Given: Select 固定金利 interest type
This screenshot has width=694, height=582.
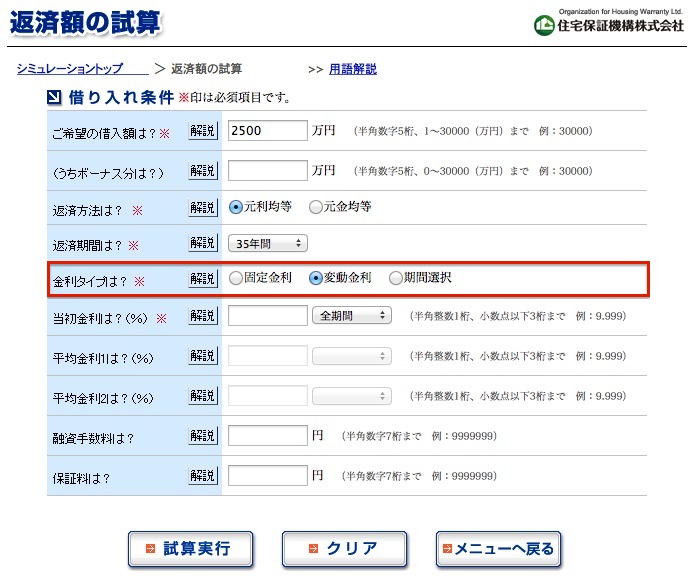Looking at the screenshot, I should pyautogui.click(x=236, y=278).
